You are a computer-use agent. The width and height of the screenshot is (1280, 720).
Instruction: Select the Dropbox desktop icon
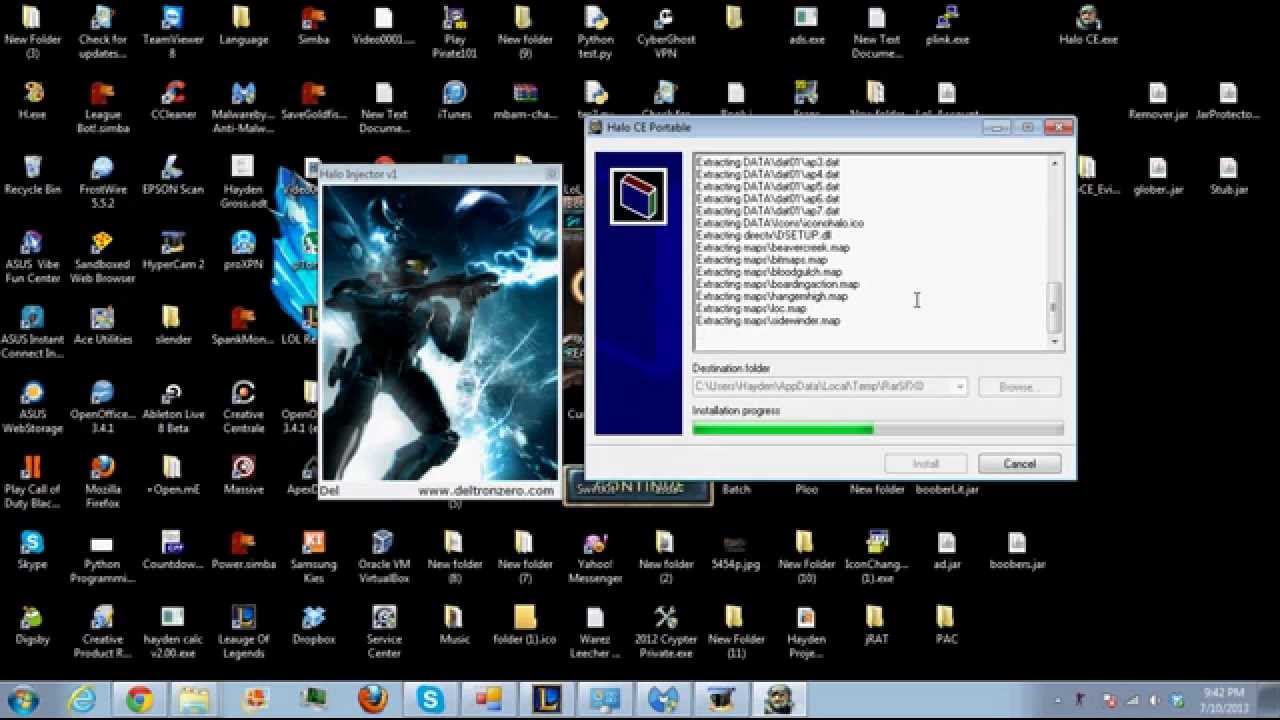[313, 626]
